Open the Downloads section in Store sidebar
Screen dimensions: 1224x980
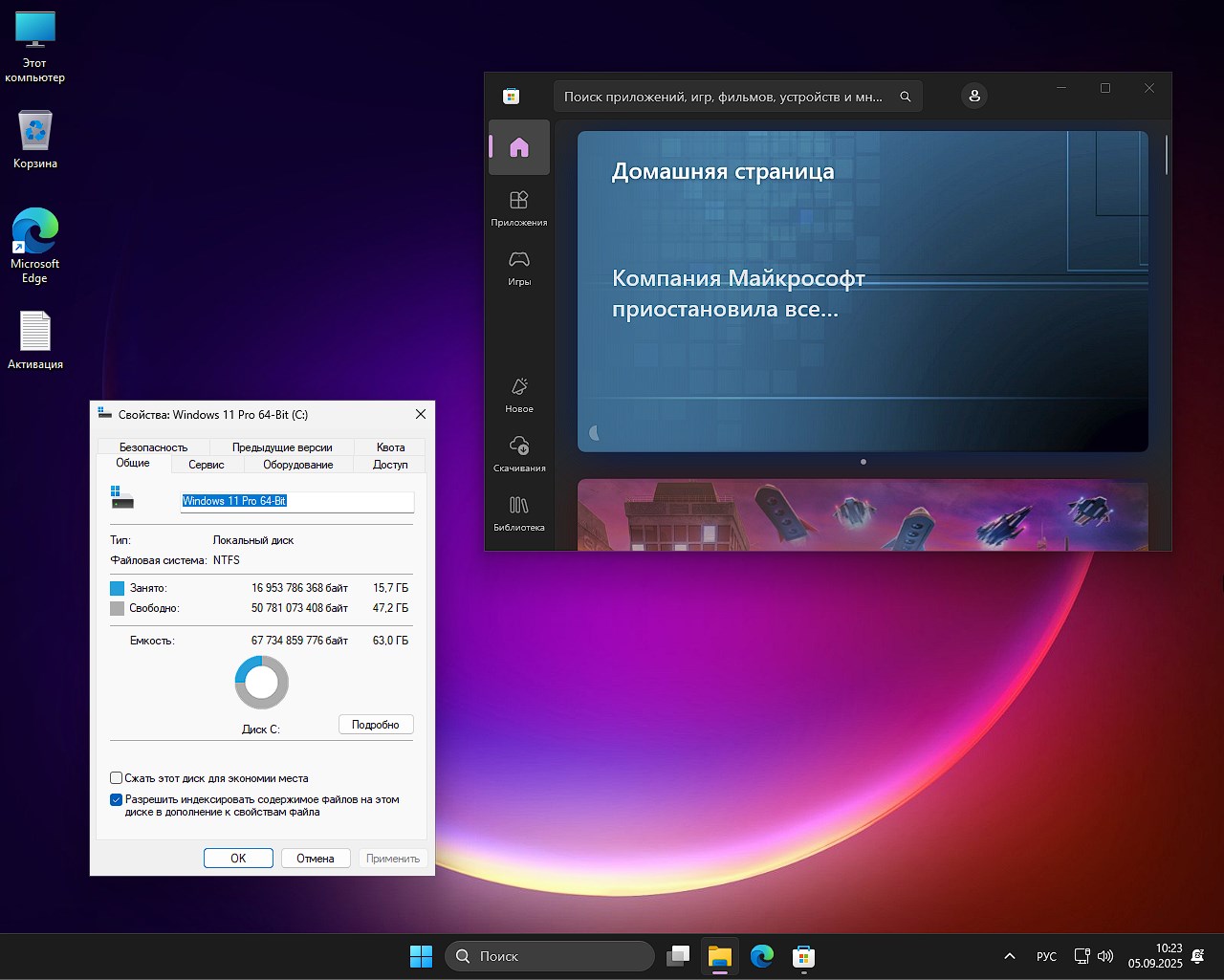(x=518, y=453)
